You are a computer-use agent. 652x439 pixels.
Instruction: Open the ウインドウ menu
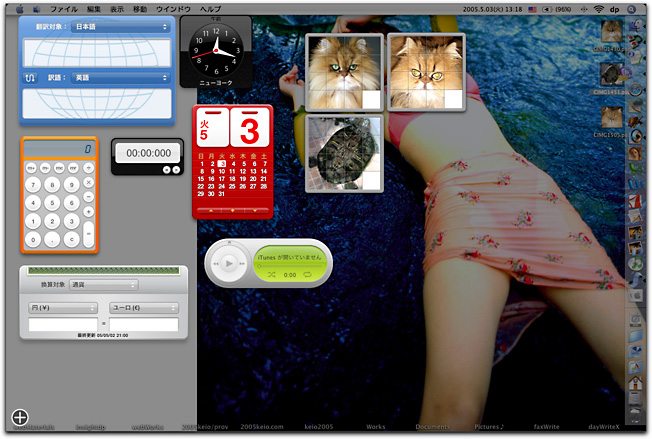click(x=173, y=7)
